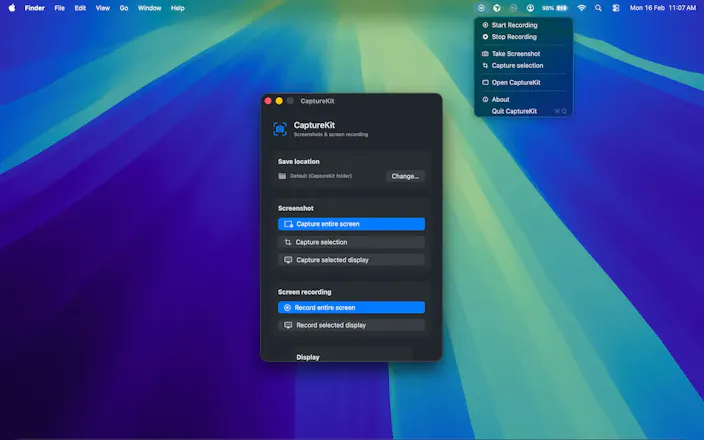This screenshot has height=440, width=704.
Task: Click Capture selection button in CaptureKit window
Action: (351, 242)
